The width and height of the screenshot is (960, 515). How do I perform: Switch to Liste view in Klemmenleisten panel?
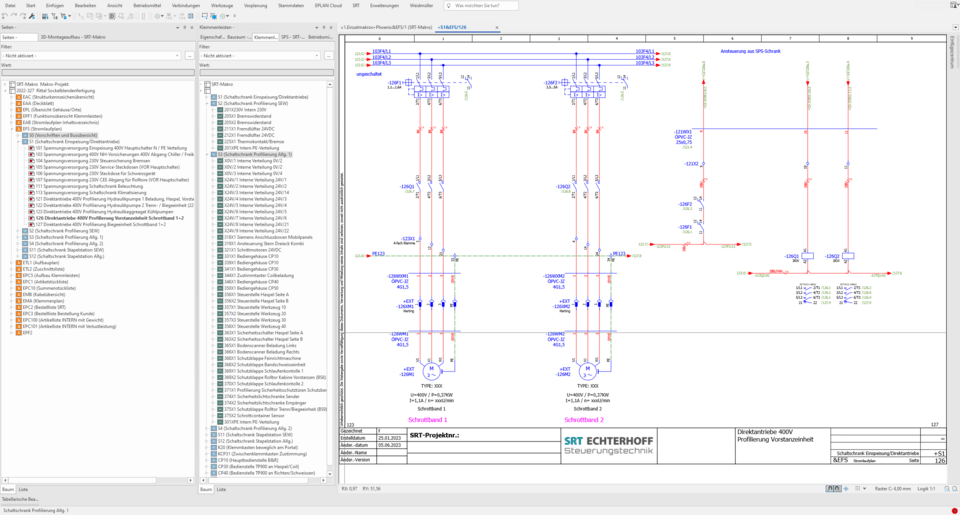click(x=222, y=489)
